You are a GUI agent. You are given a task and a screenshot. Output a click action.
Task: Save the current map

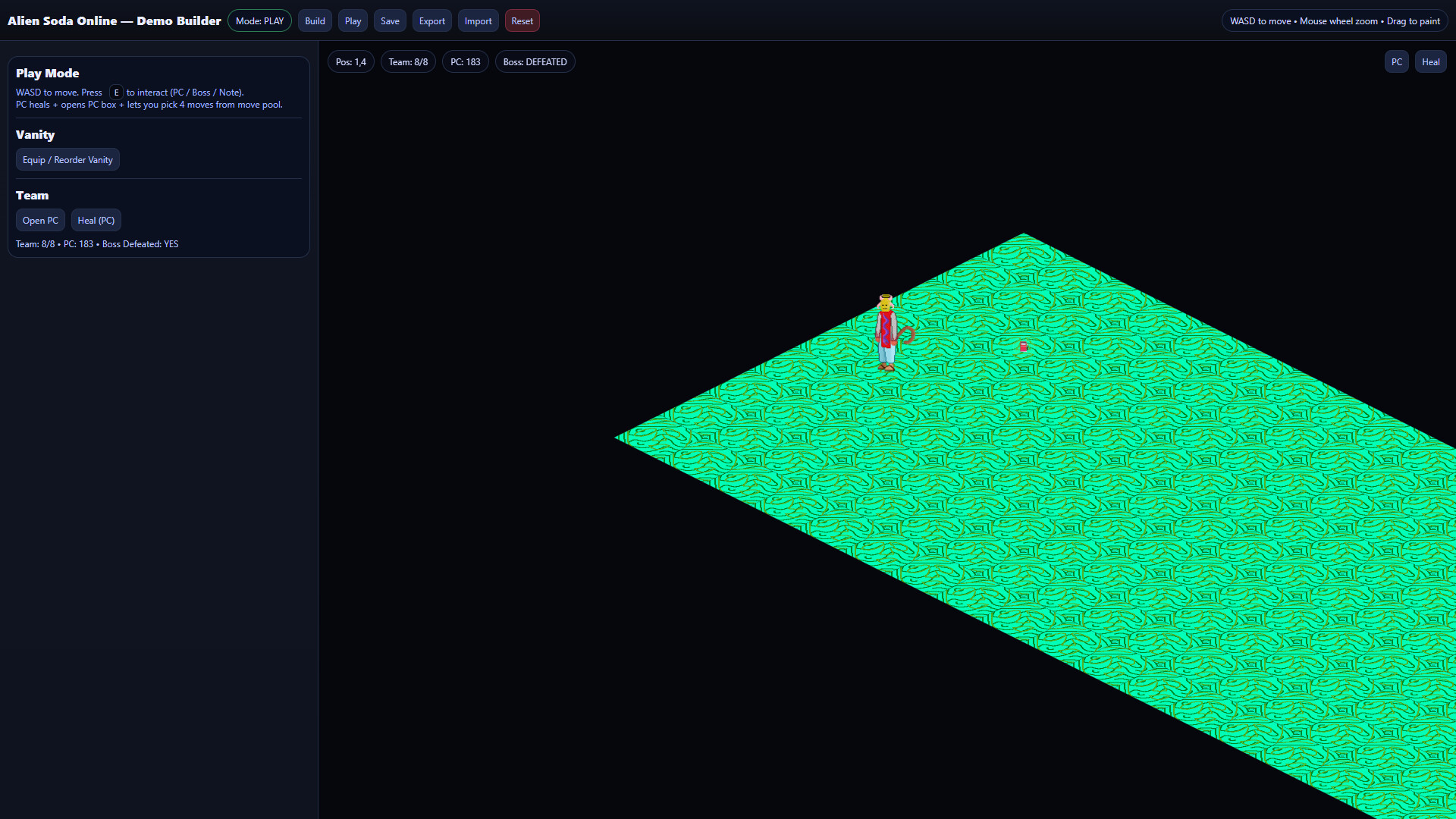point(389,20)
